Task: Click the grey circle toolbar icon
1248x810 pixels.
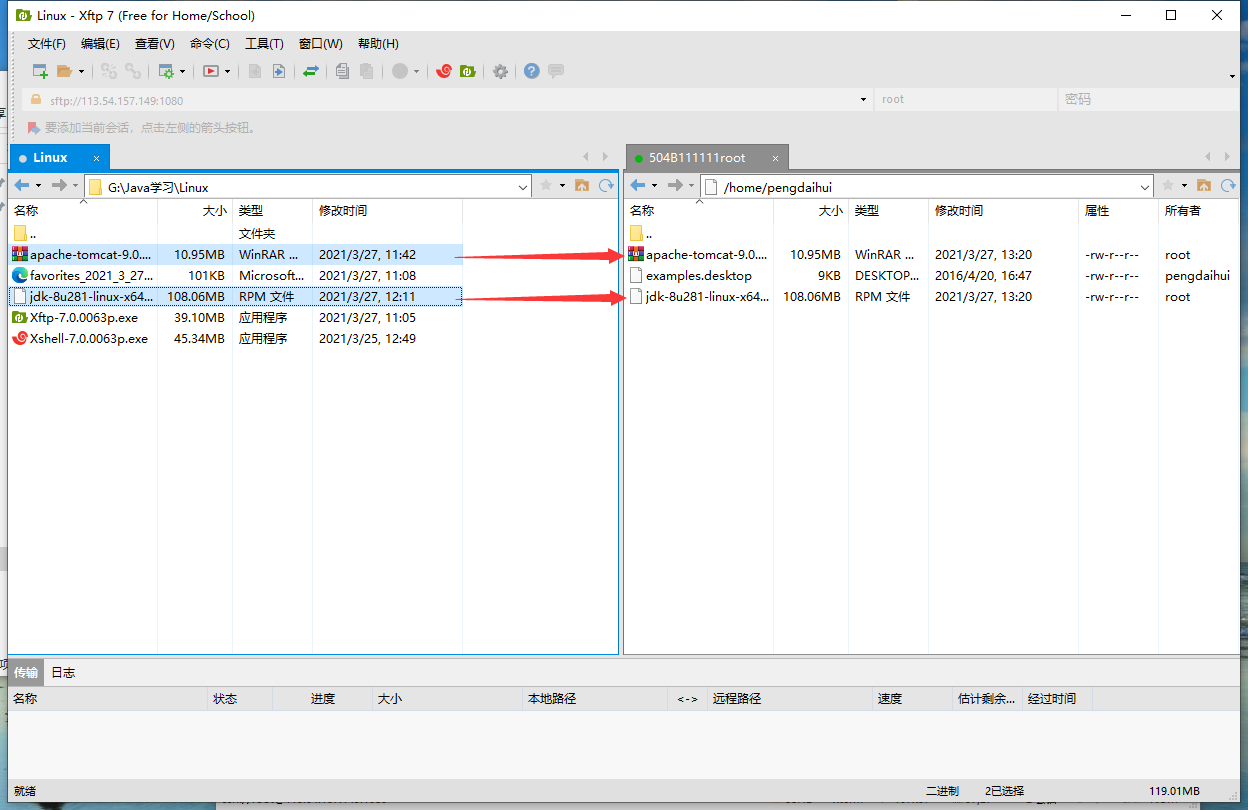Action: (400, 71)
